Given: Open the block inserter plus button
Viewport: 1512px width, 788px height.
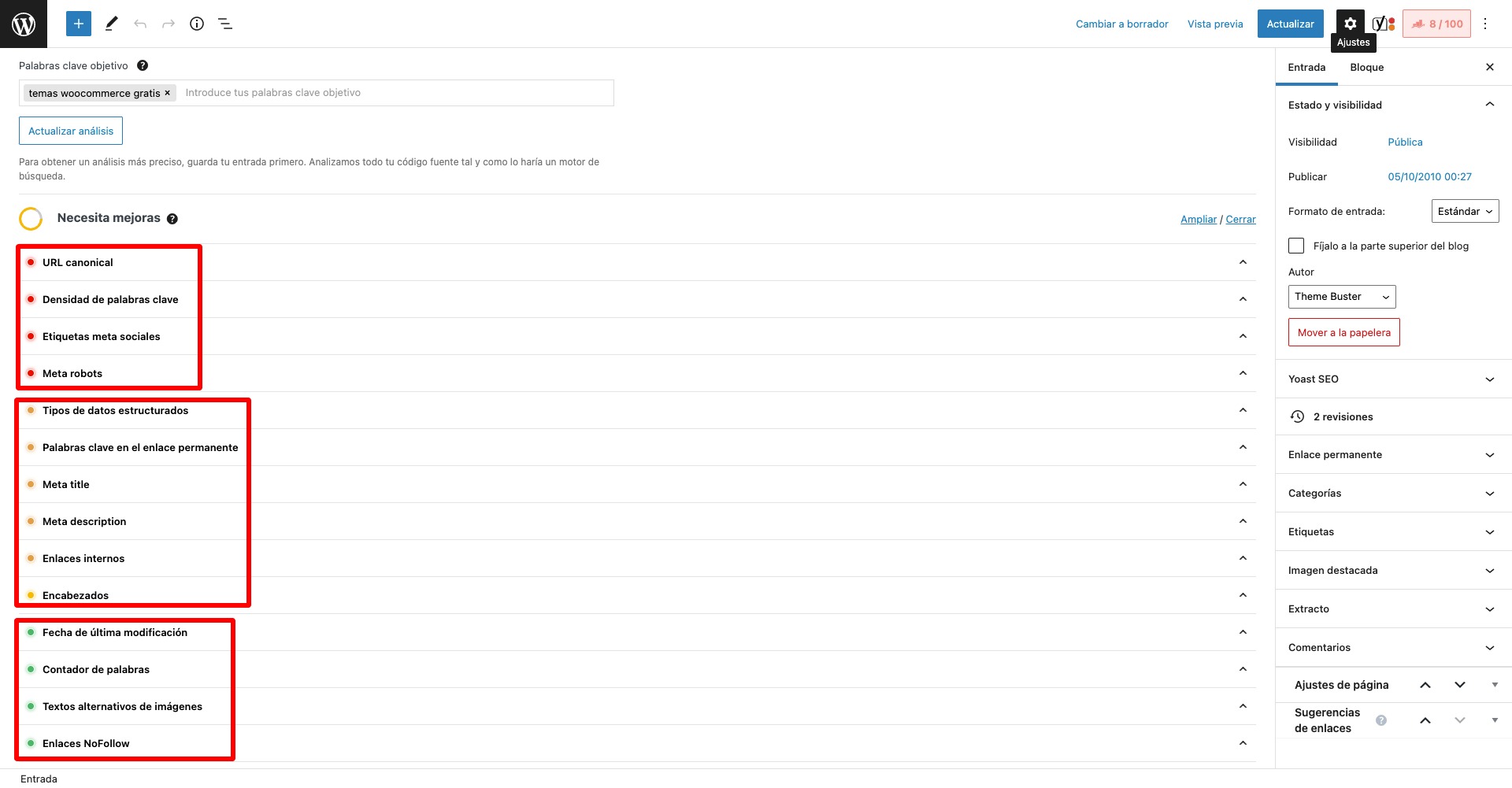Looking at the screenshot, I should (79, 24).
